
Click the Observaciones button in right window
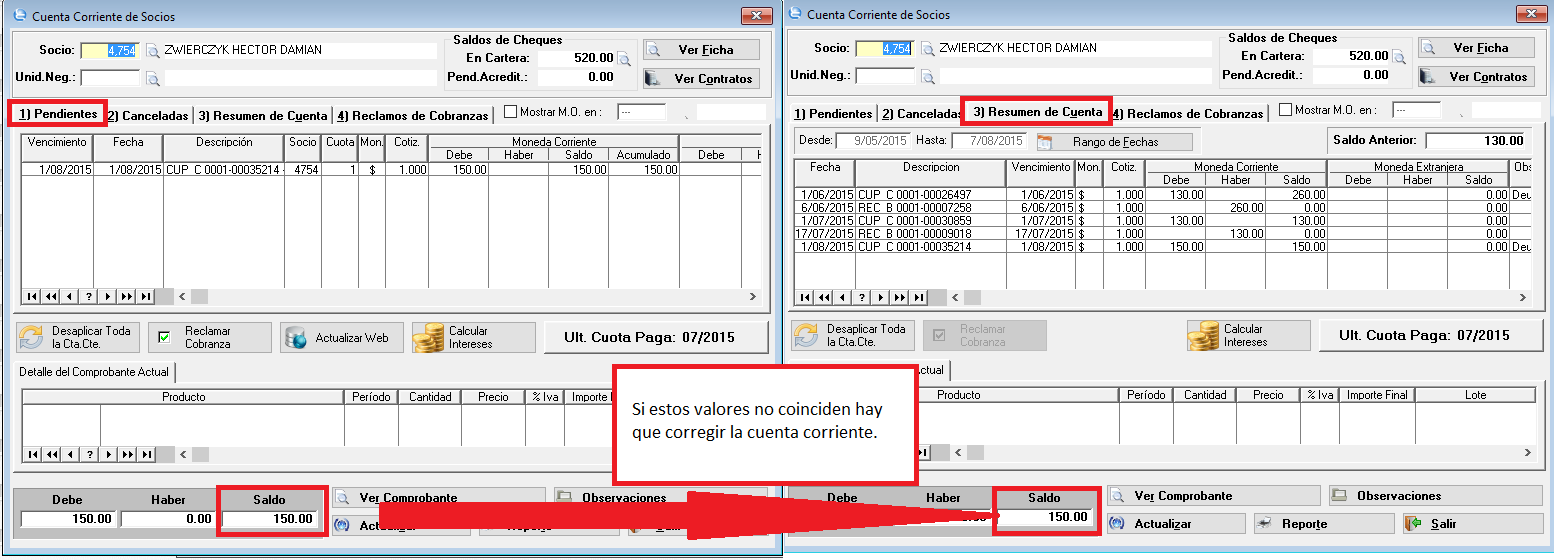point(1435,496)
